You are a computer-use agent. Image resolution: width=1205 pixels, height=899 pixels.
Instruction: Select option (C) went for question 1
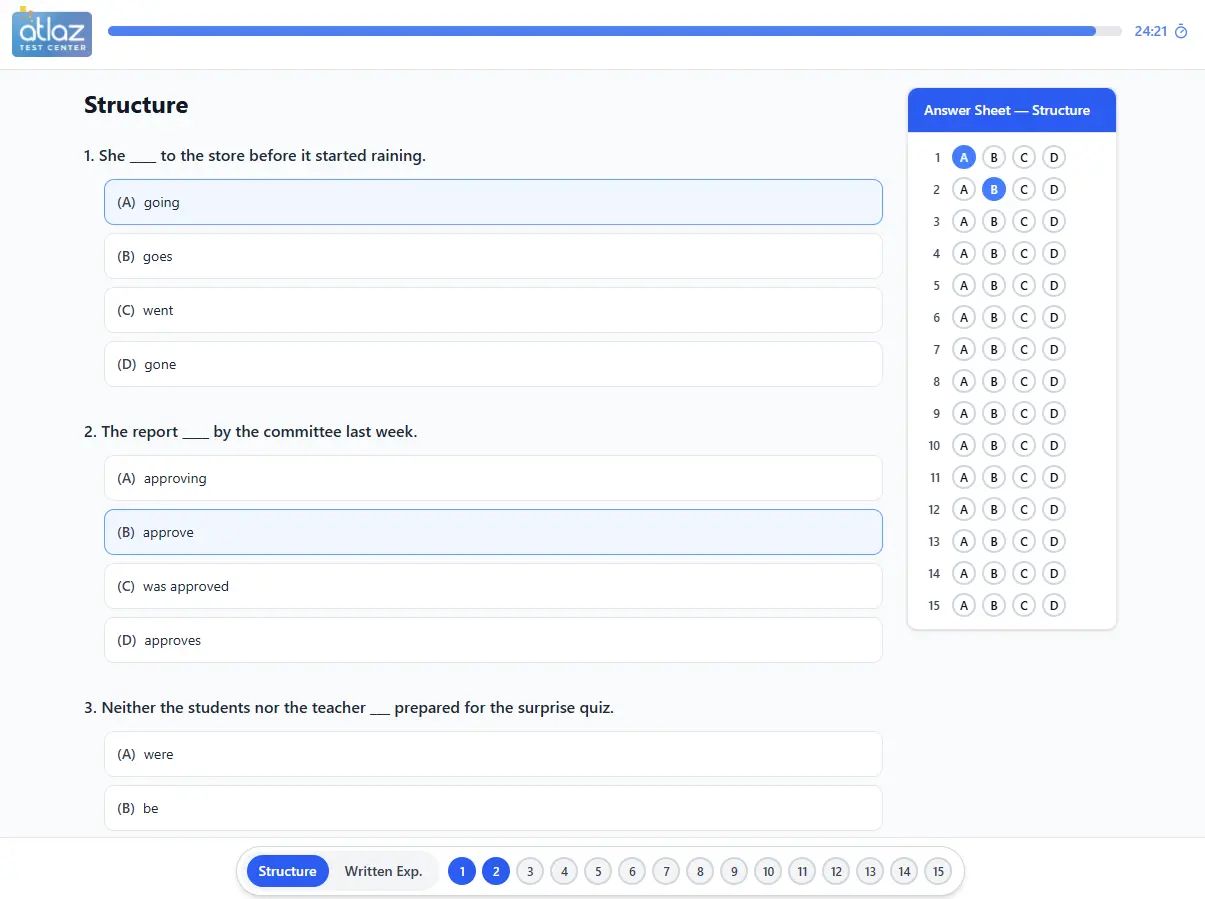493,310
